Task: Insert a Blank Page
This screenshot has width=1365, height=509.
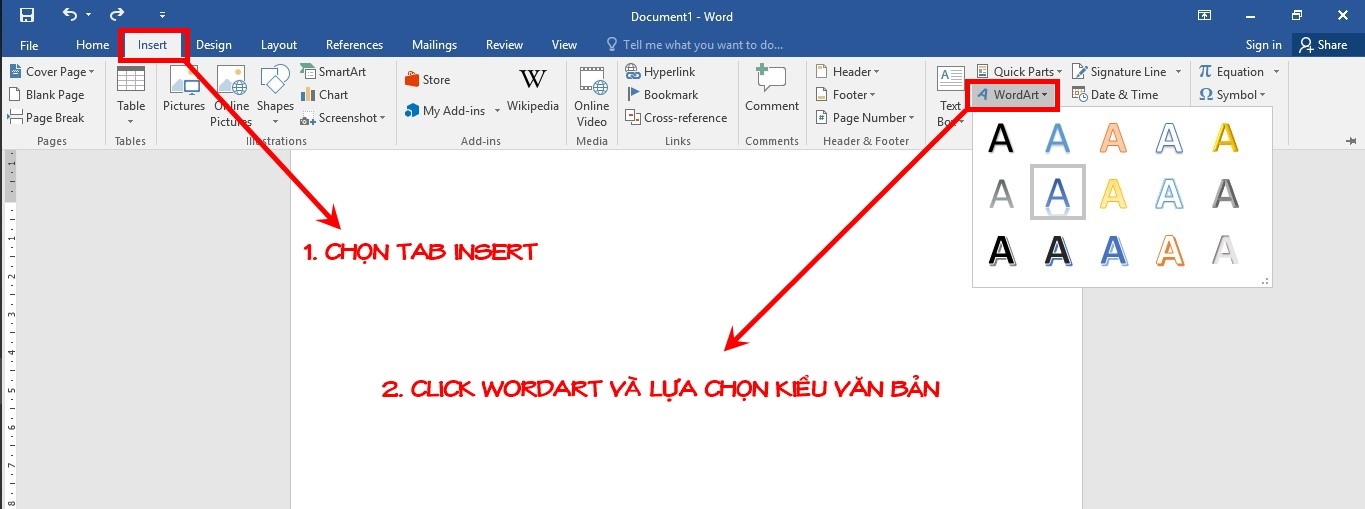Action: [47, 95]
